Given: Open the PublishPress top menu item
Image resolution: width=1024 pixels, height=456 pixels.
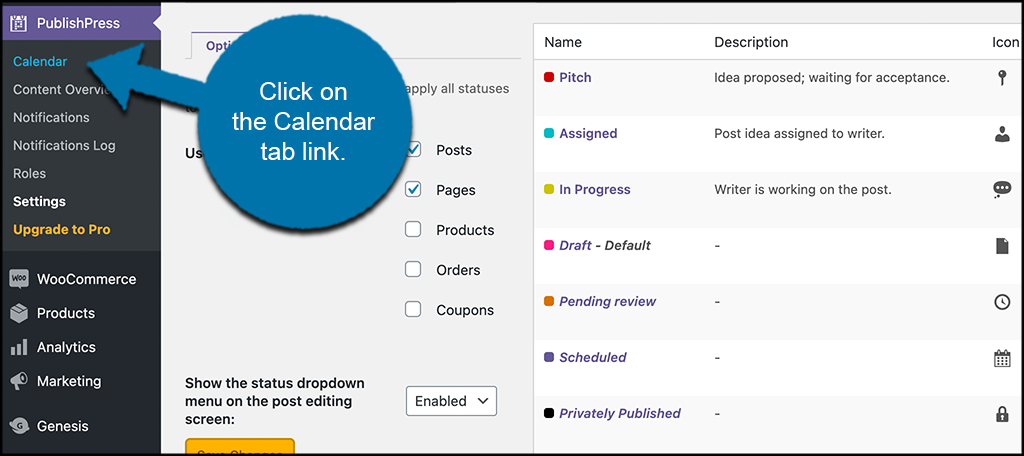Looking at the screenshot, I should point(78,24).
